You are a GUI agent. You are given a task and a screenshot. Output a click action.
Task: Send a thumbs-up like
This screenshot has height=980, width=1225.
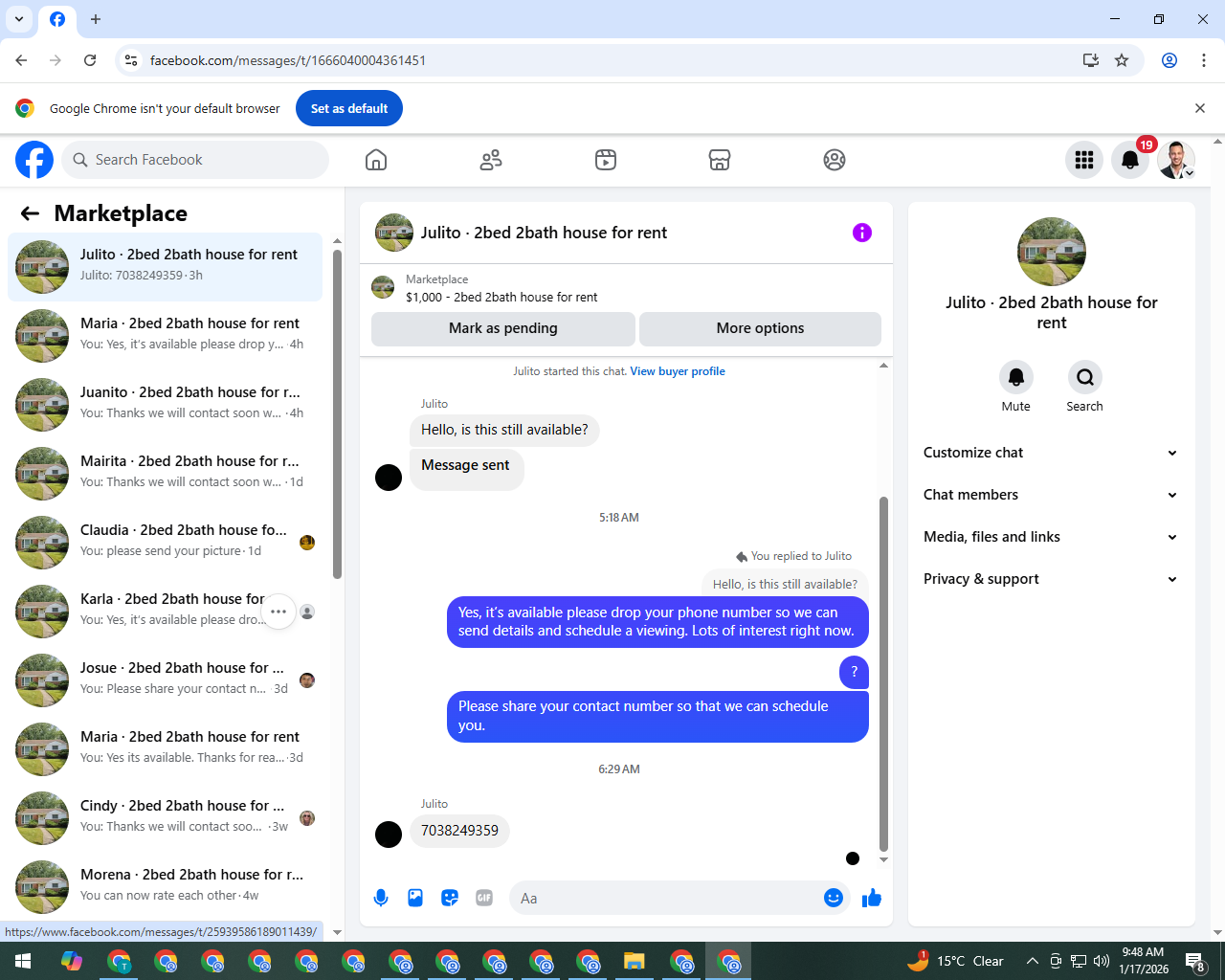(872, 898)
